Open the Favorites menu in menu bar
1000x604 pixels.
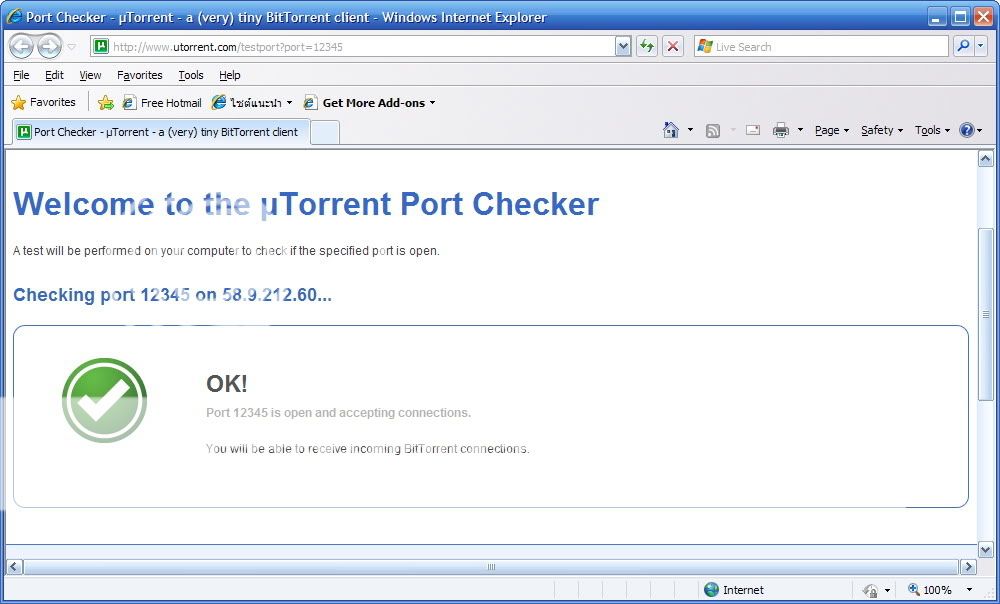point(140,75)
